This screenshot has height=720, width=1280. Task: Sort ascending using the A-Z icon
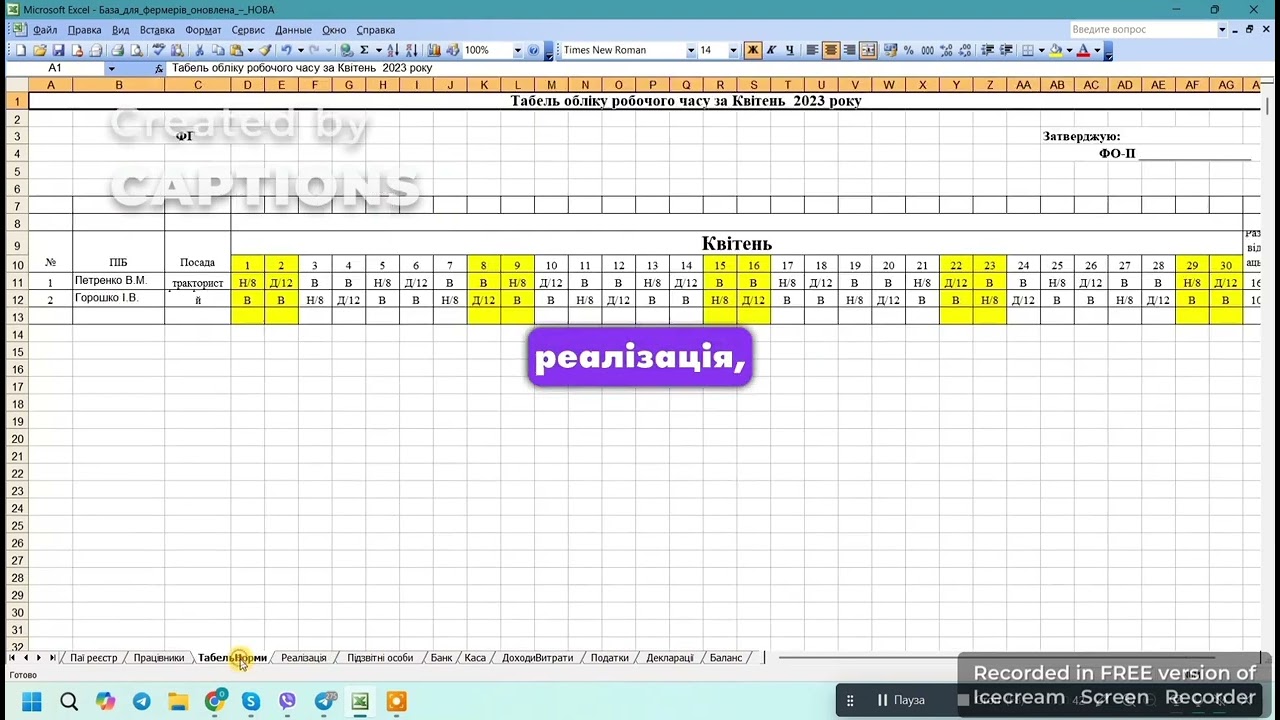(393, 50)
